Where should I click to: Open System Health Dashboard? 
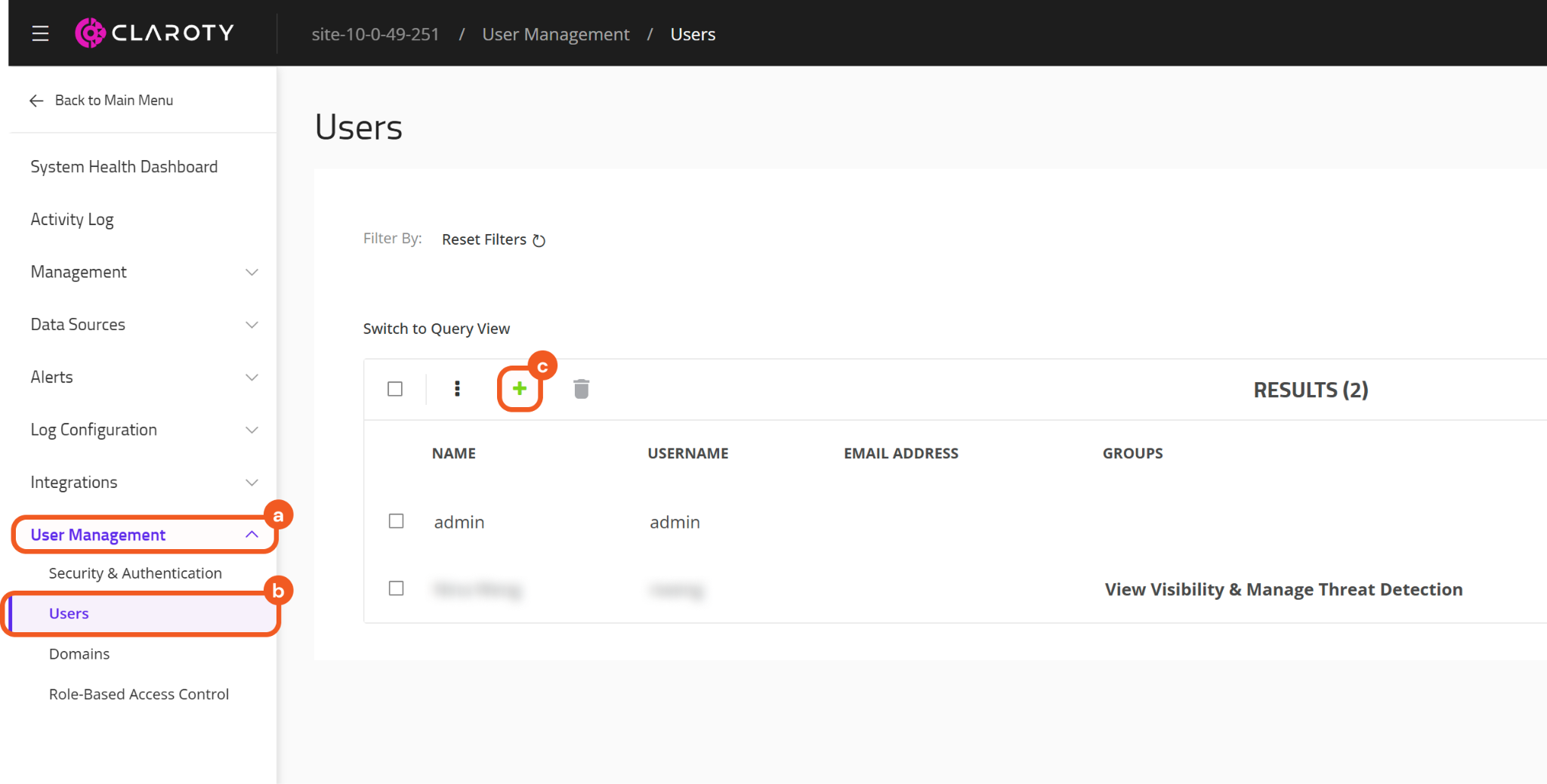(x=124, y=167)
